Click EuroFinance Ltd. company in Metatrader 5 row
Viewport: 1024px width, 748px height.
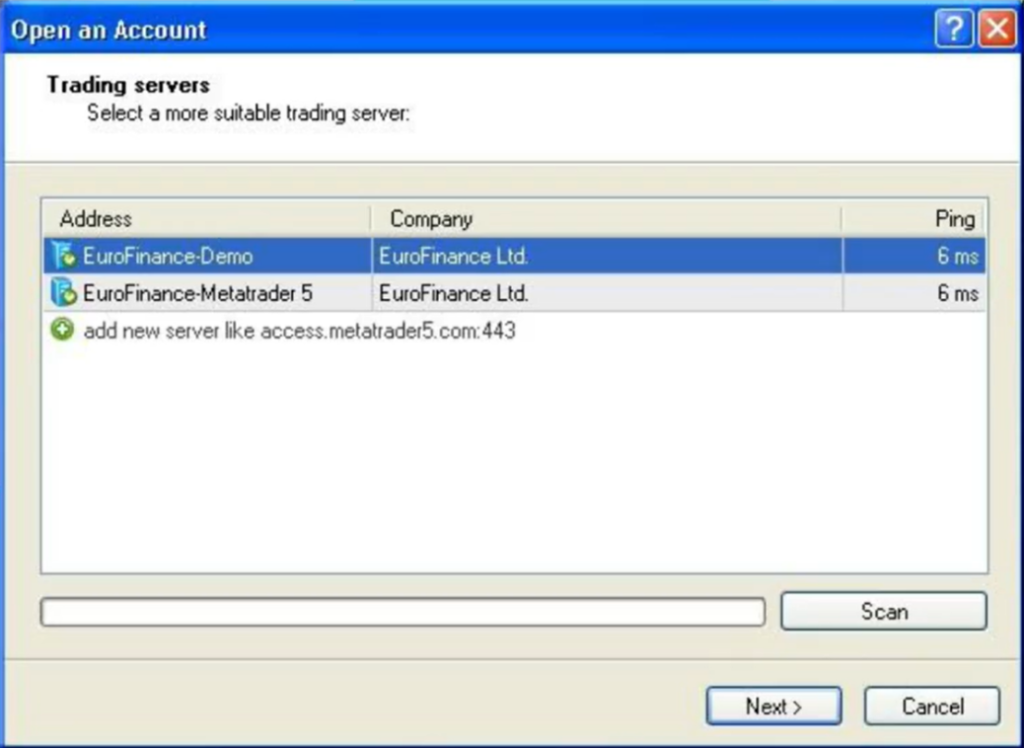(453, 293)
